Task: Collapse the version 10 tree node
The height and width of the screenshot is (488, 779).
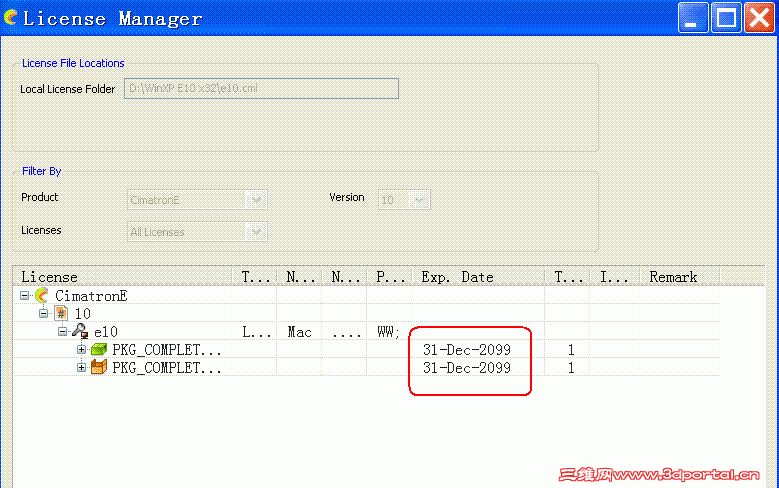Action: pos(44,314)
